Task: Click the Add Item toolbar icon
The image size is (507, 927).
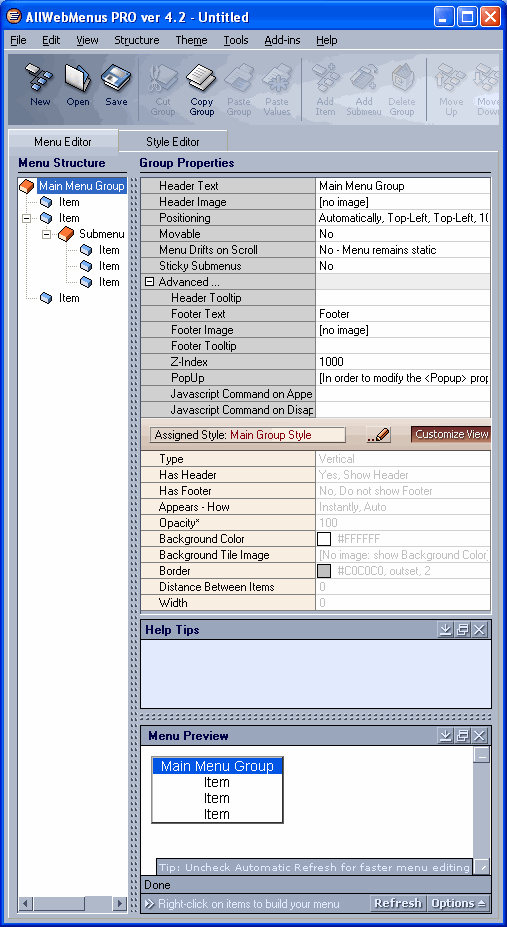Action: 325,90
